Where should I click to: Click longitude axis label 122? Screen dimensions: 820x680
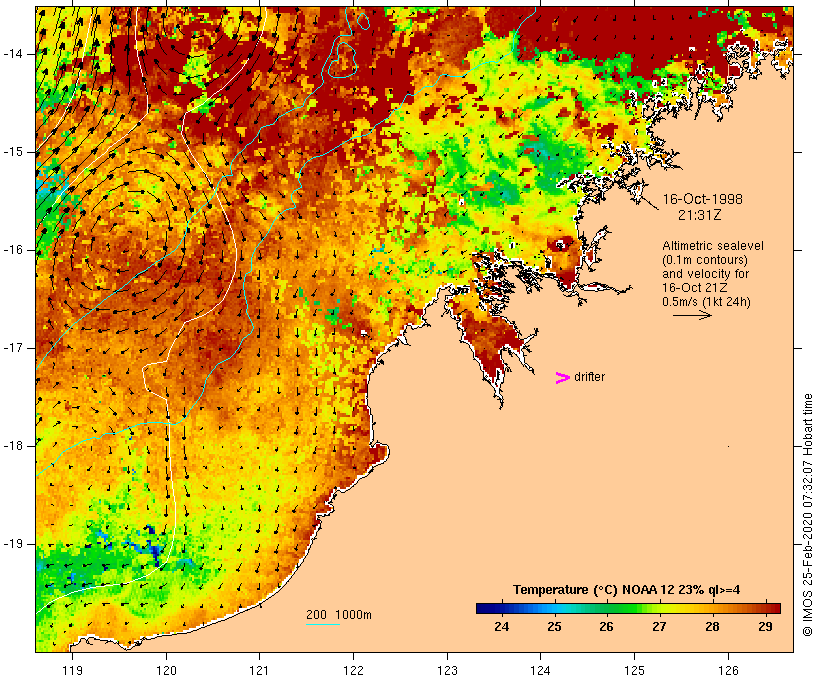354,671
